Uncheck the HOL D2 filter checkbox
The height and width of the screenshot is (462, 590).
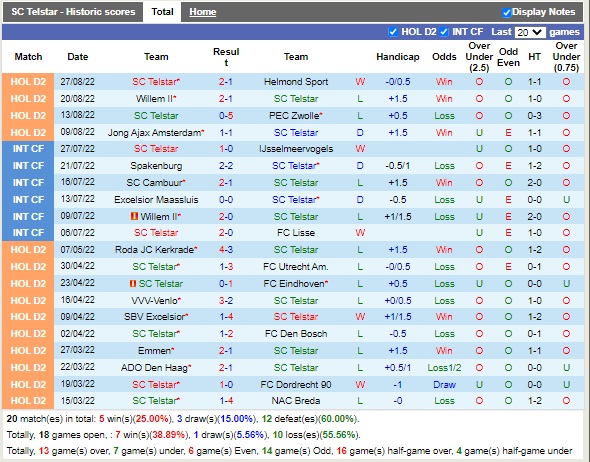click(x=393, y=32)
